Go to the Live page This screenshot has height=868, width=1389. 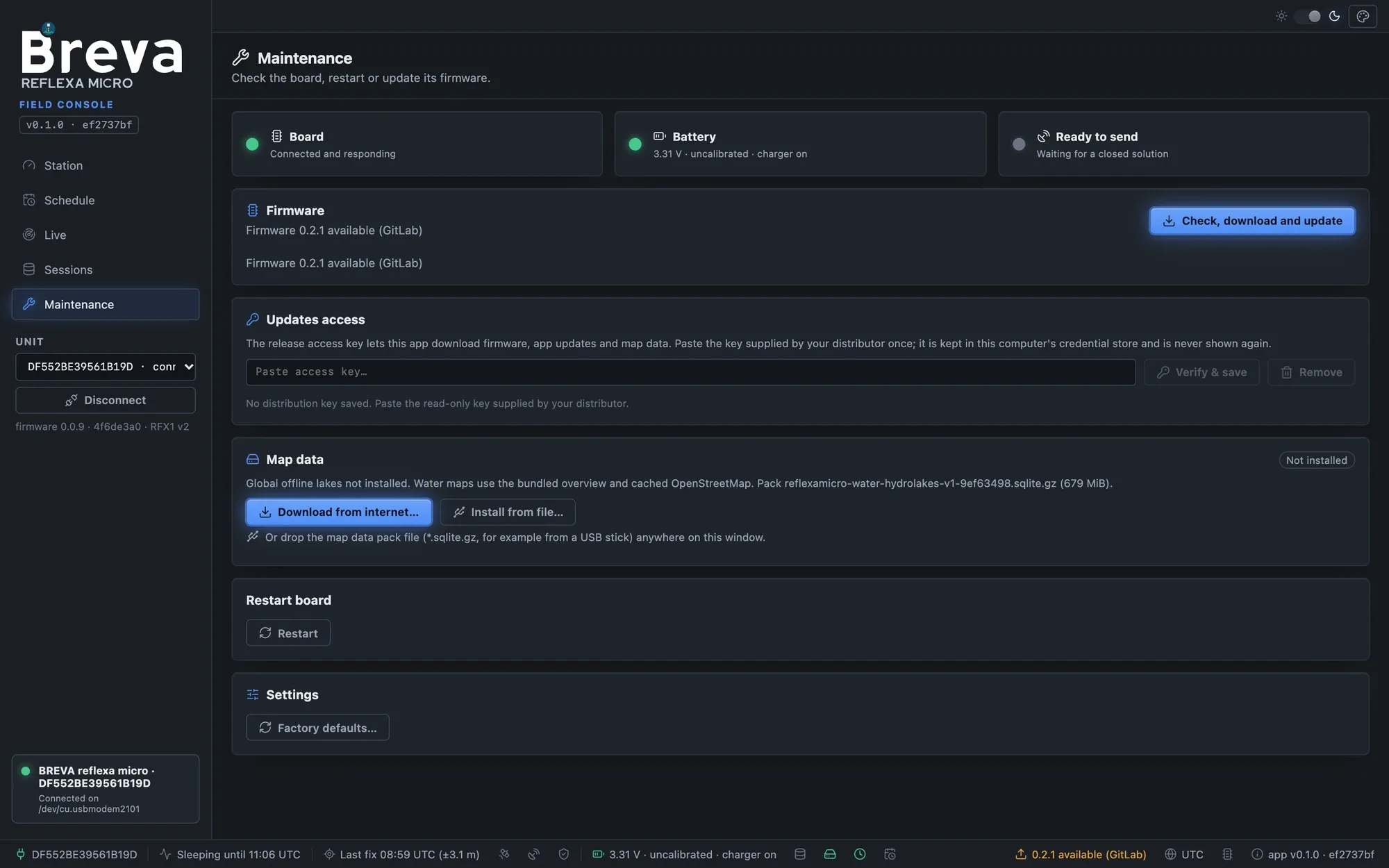pyautogui.click(x=106, y=235)
